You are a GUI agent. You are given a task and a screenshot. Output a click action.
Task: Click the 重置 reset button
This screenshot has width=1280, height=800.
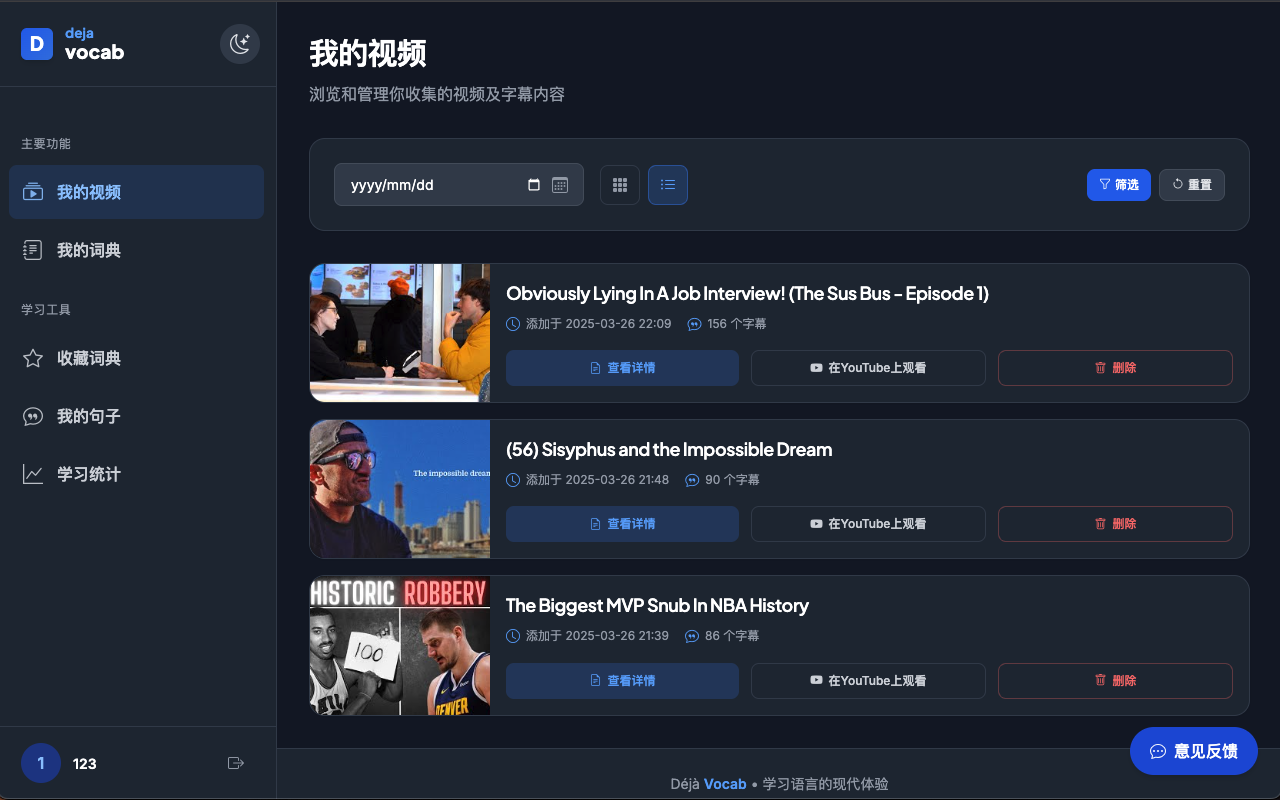(1191, 185)
